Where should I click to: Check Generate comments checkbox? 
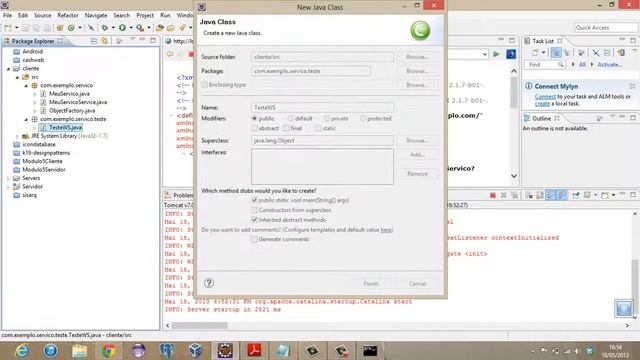pyautogui.click(x=254, y=239)
